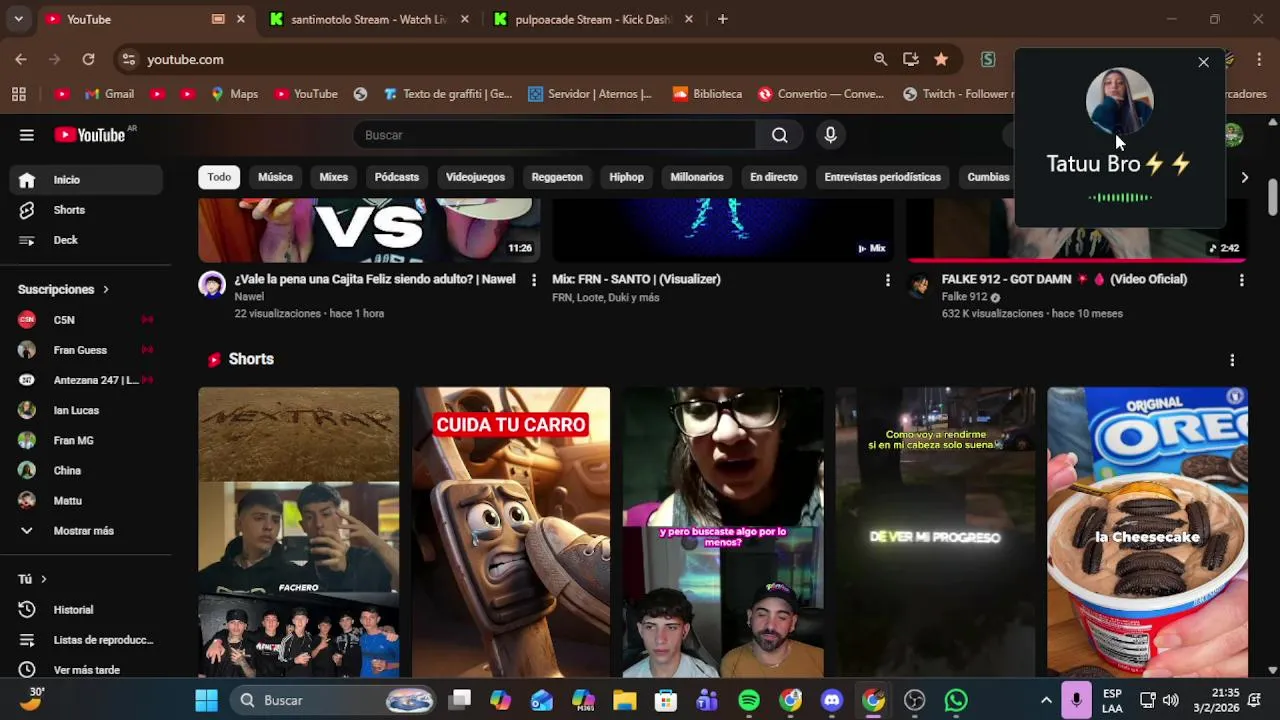Start voice search with microphone icon
This screenshot has height=720, width=1280.
[830, 135]
